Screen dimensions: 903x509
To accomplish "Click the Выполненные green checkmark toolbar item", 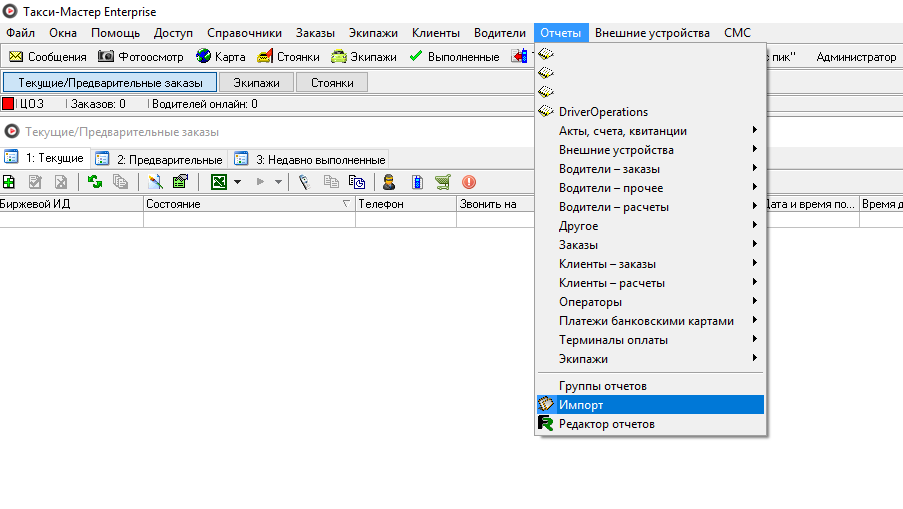I will click(x=455, y=57).
